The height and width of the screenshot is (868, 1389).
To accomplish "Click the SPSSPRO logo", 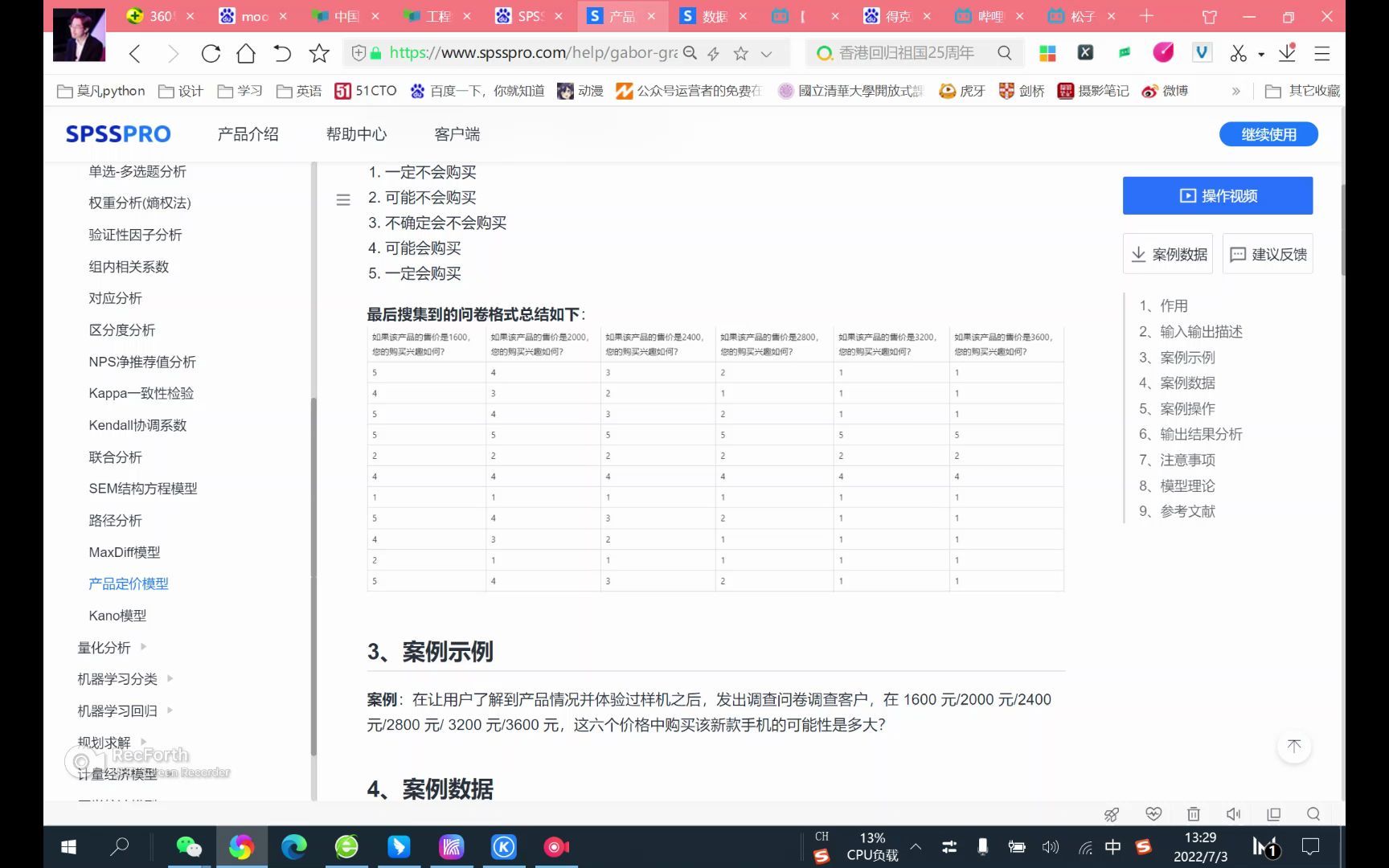I will 117,133.
